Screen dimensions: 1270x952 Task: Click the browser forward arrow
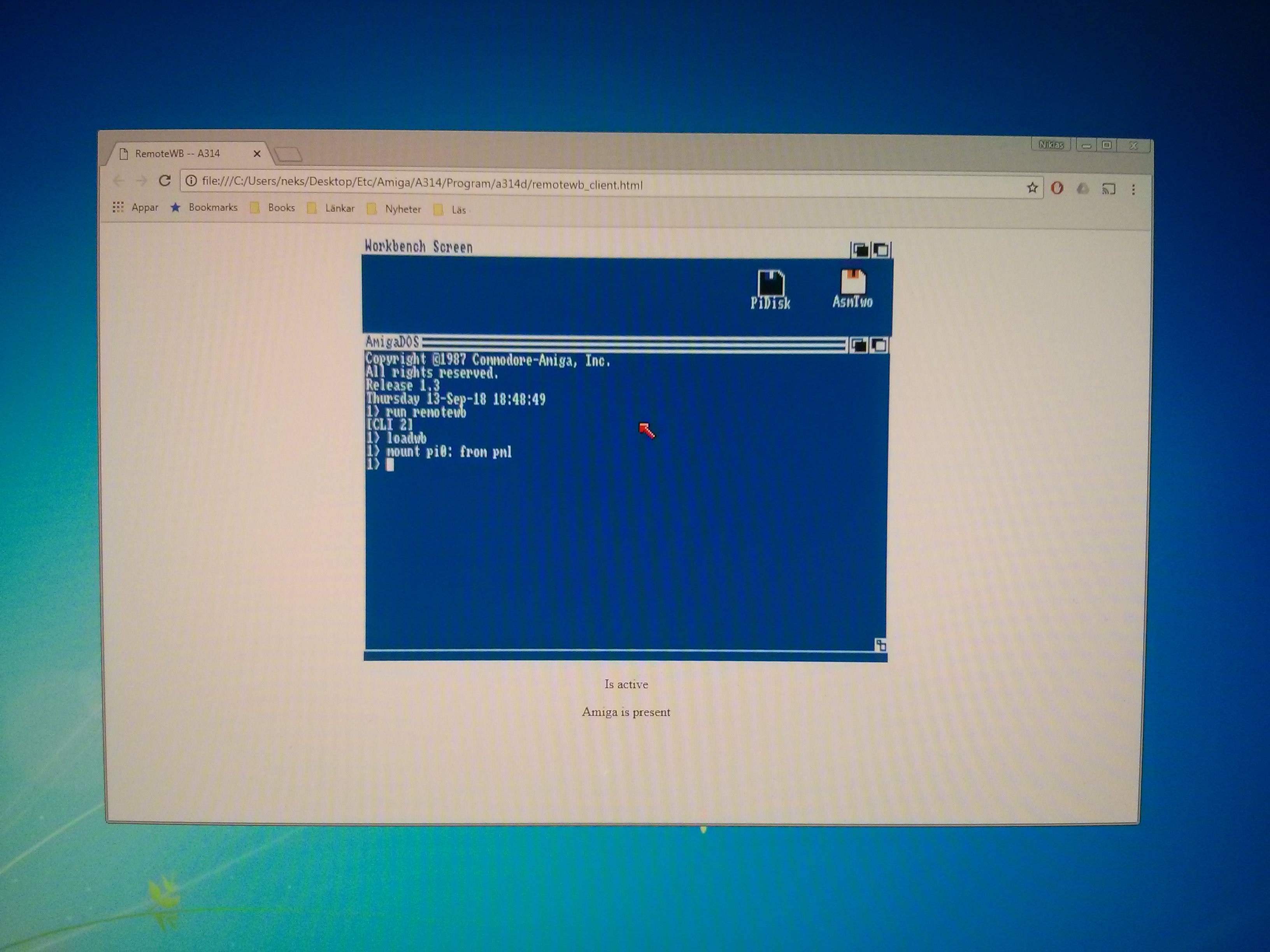pyautogui.click(x=141, y=181)
